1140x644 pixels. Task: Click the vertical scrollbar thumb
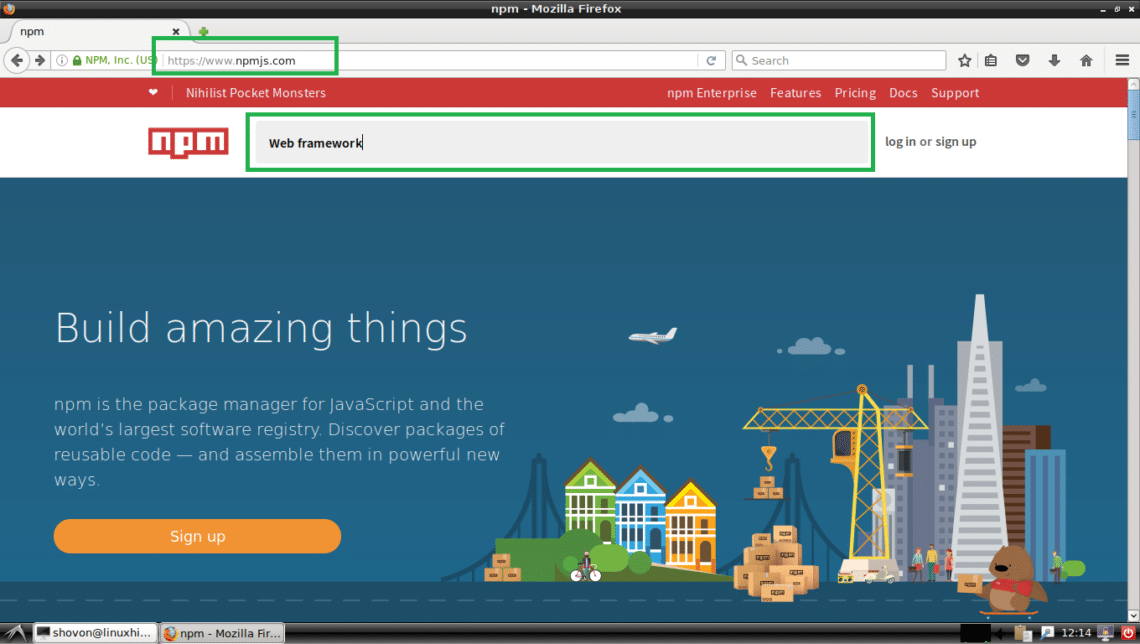coord(1133,115)
